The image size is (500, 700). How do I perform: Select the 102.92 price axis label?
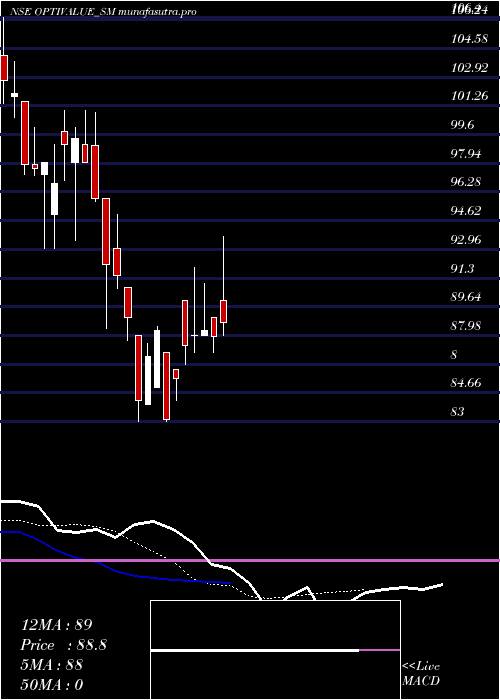coord(469,68)
